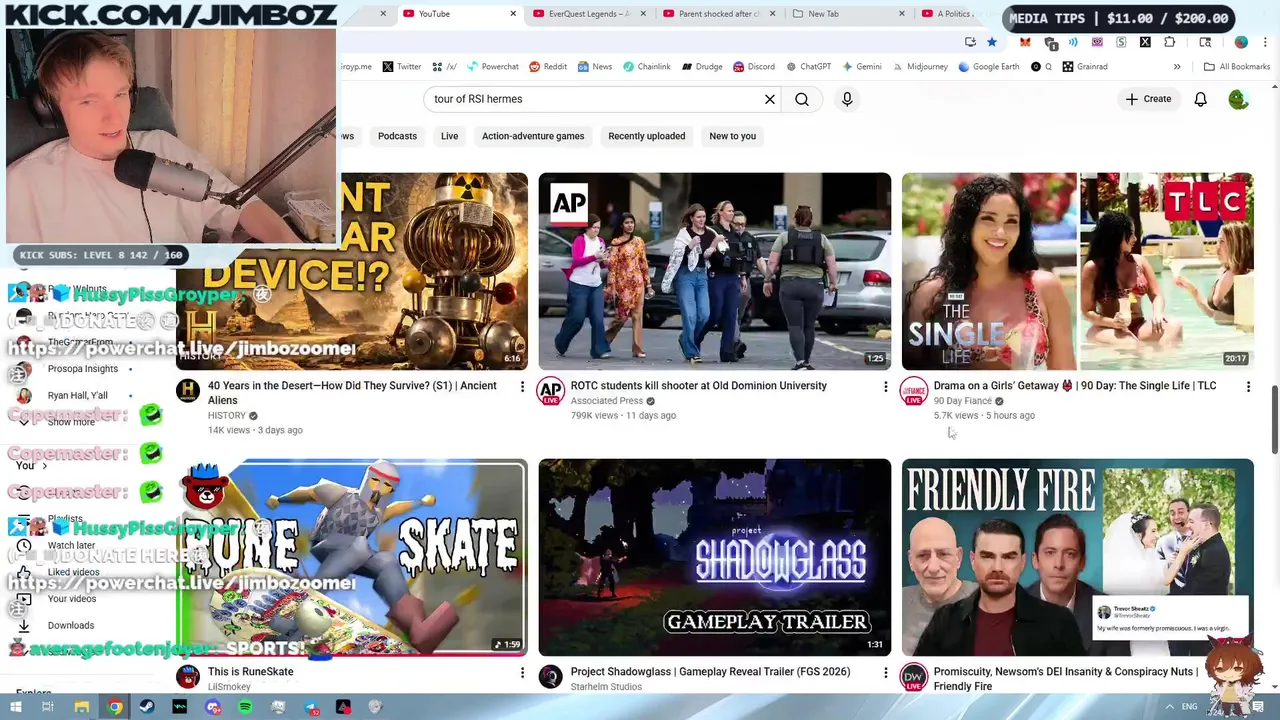This screenshot has height=720, width=1280.
Task: Open the ChatGPT bookmark
Action: click(808, 67)
